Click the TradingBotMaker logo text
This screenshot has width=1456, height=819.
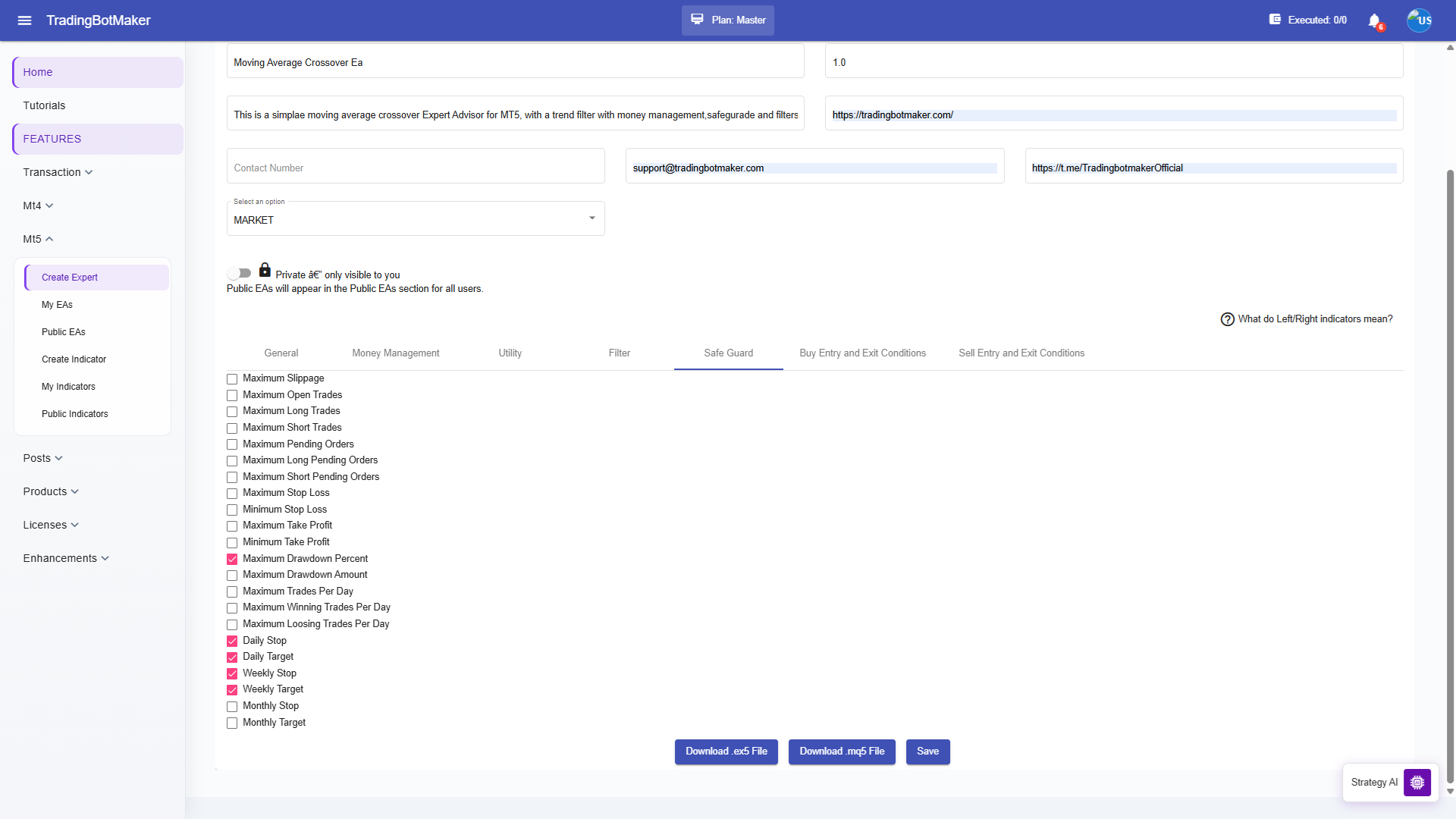(99, 20)
